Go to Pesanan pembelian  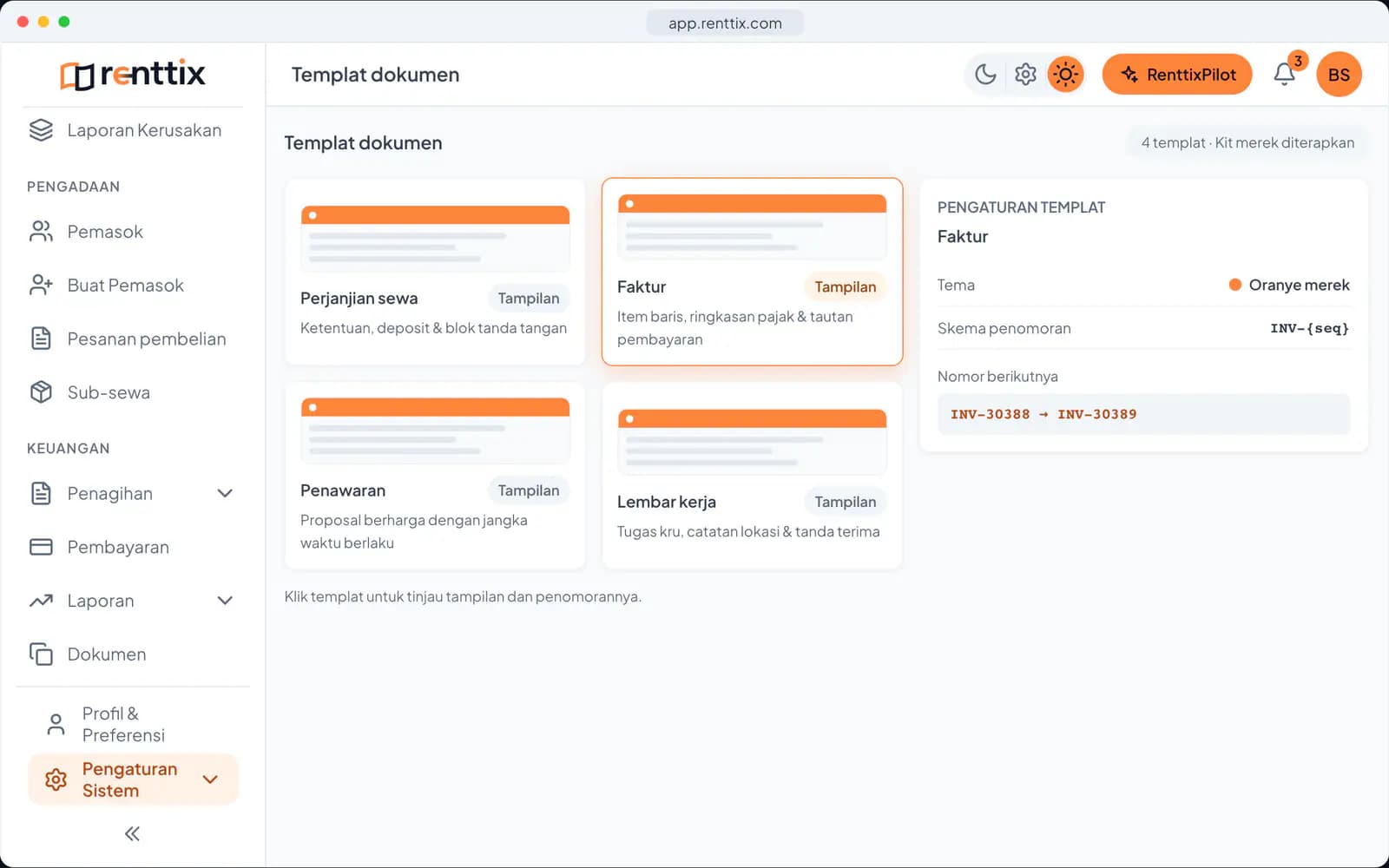pos(132,339)
